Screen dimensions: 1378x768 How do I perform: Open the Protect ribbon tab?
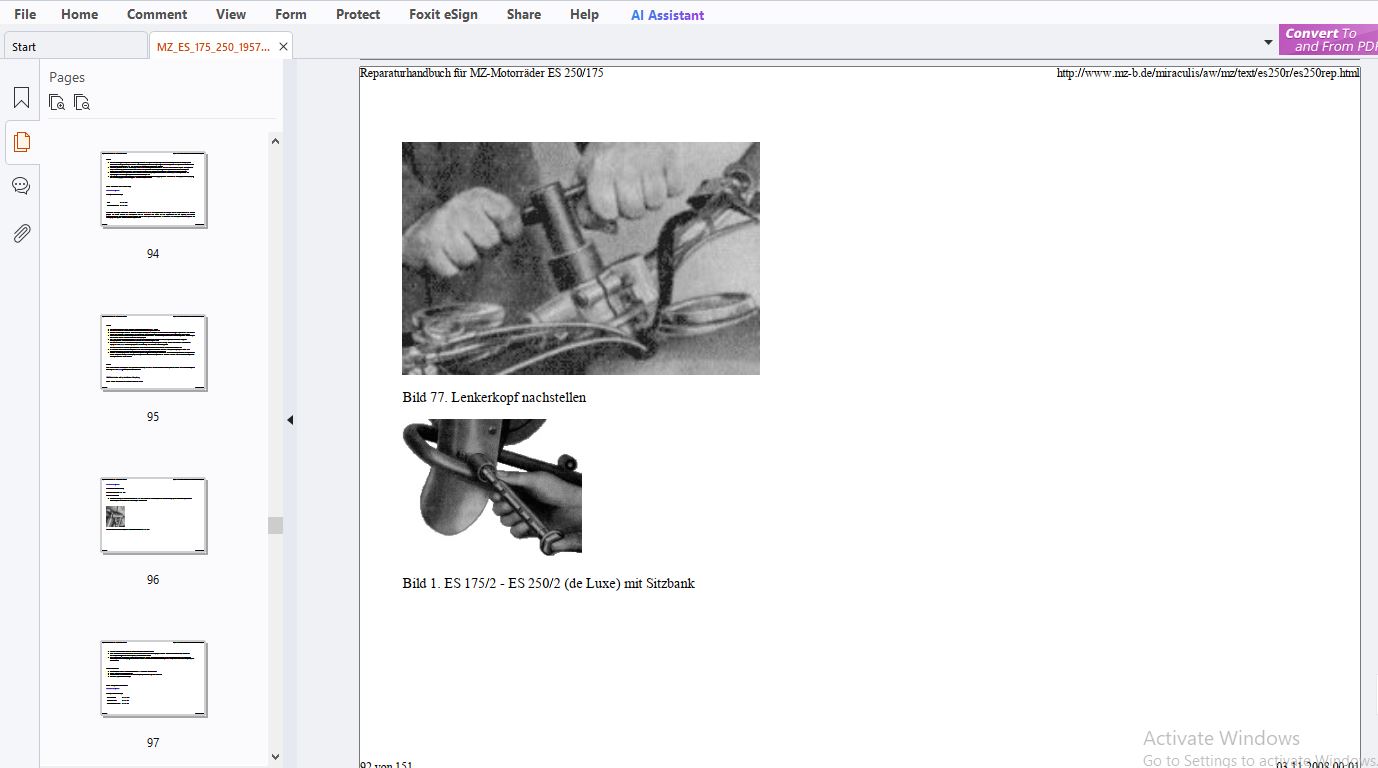click(358, 14)
